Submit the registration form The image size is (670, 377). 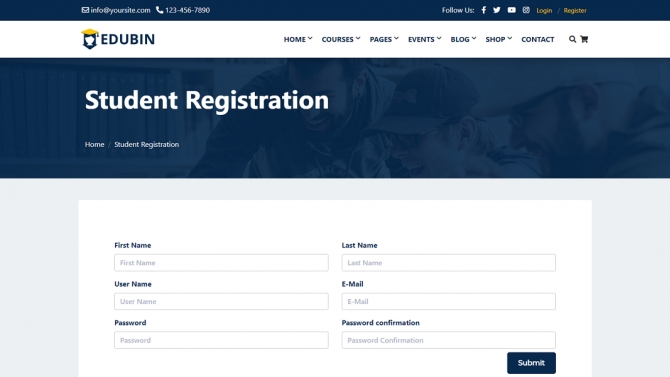pyautogui.click(x=531, y=363)
